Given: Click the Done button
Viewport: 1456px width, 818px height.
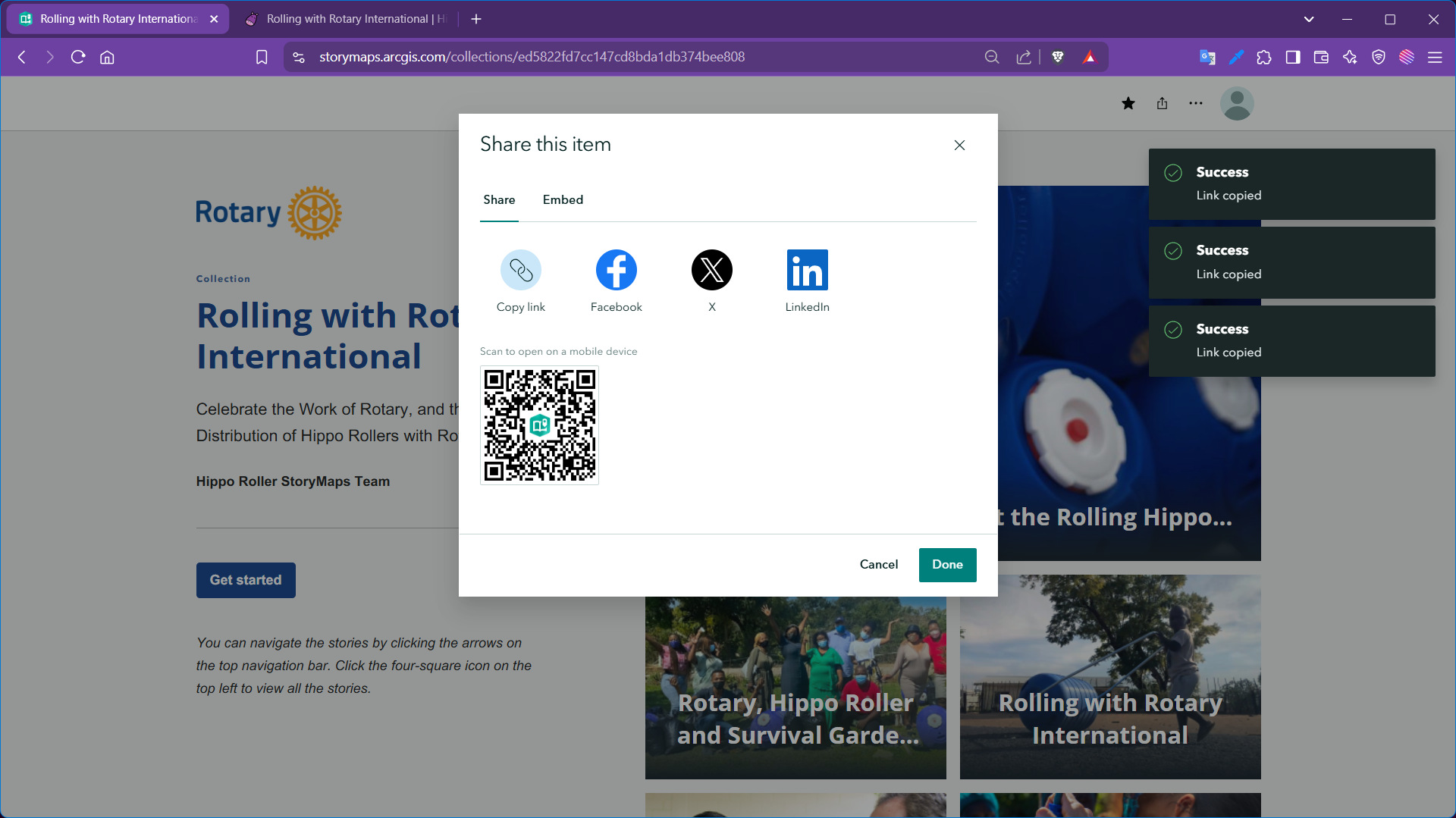Looking at the screenshot, I should [x=947, y=565].
